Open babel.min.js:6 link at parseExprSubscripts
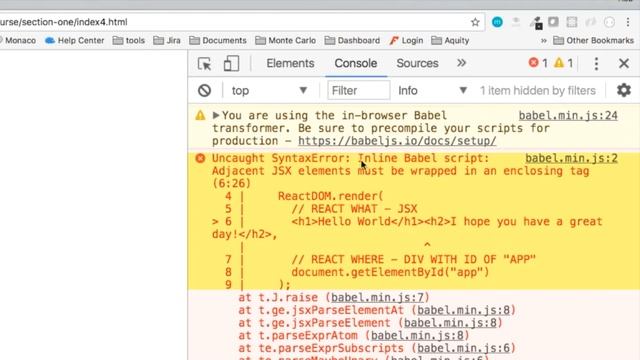The width and height of the screenshot is (640, 360). (x=463, y=348)
